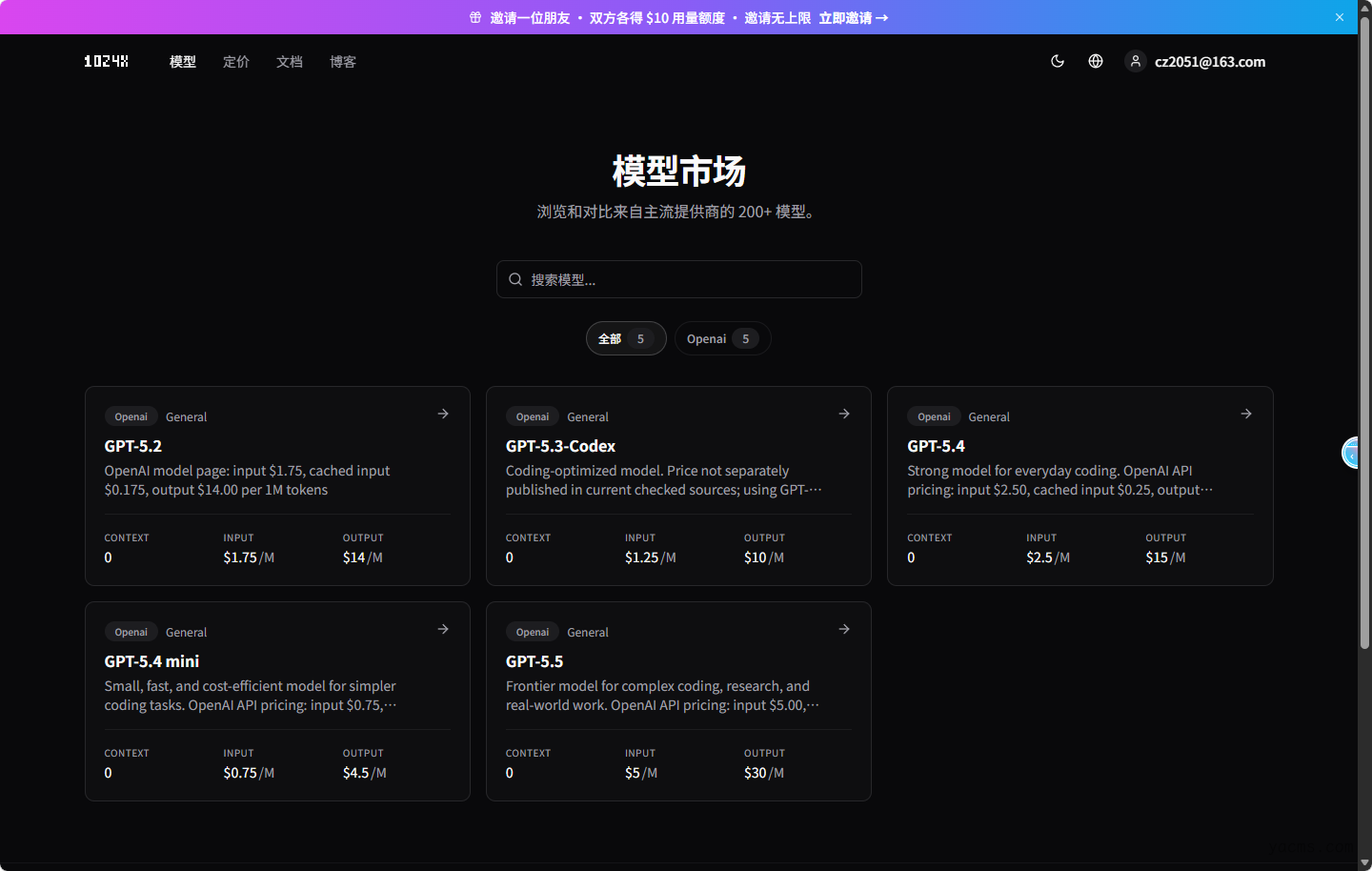Click the $1.75/M input price
This screenshot has height=871, width=1372.
click(249, 557)
